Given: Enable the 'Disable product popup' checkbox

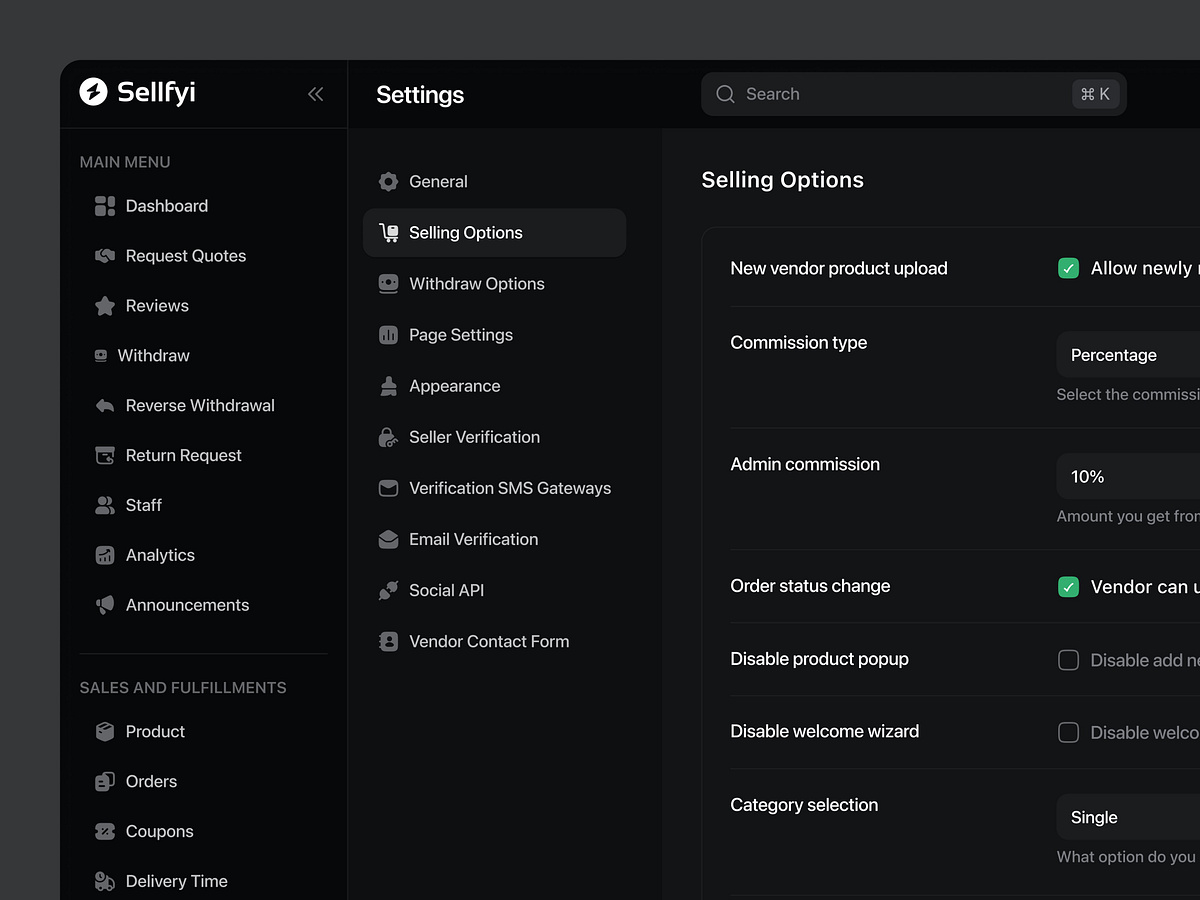Looking at the screenshot, I should (x=1068, y=660).
